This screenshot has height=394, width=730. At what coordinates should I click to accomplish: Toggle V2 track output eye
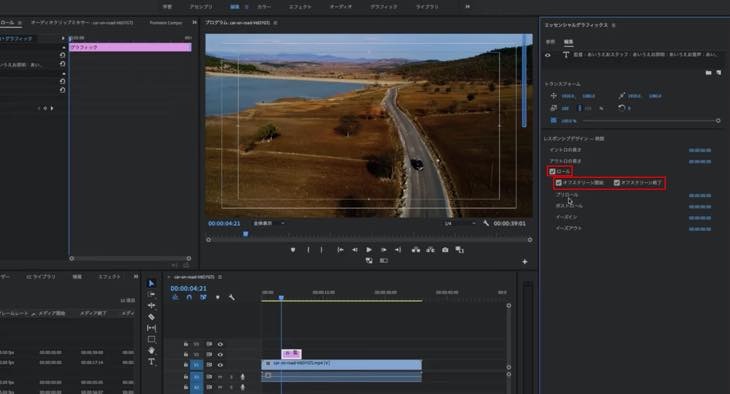220,354
